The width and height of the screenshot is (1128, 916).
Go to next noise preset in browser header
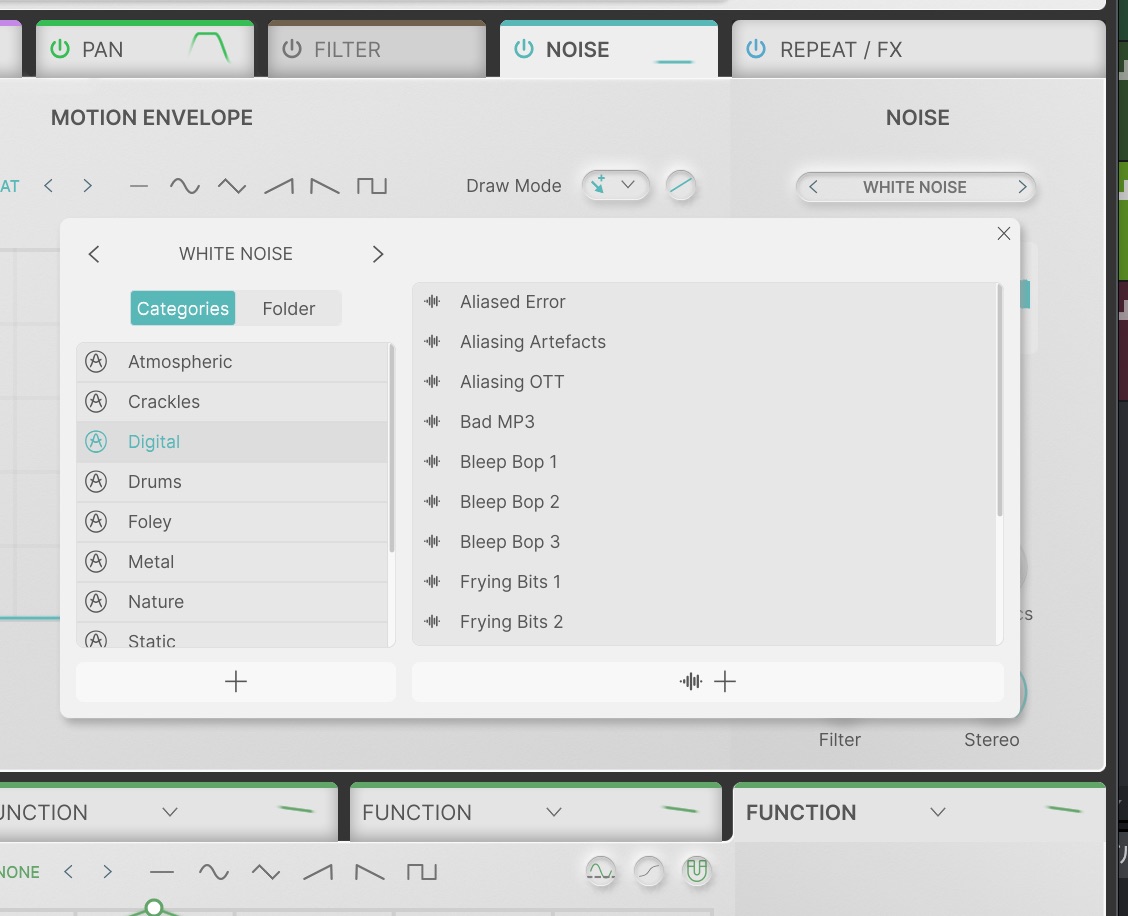coord(377,254)
